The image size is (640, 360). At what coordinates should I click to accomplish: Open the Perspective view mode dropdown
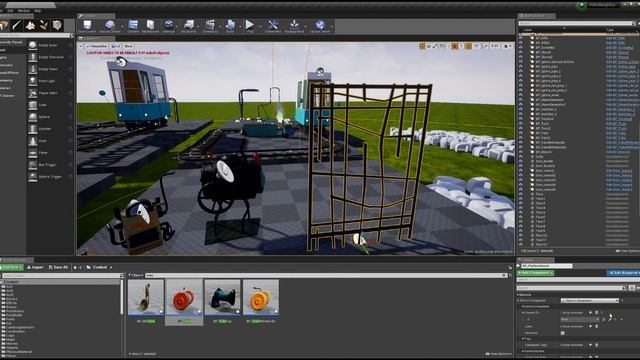[x=96, y=47]
